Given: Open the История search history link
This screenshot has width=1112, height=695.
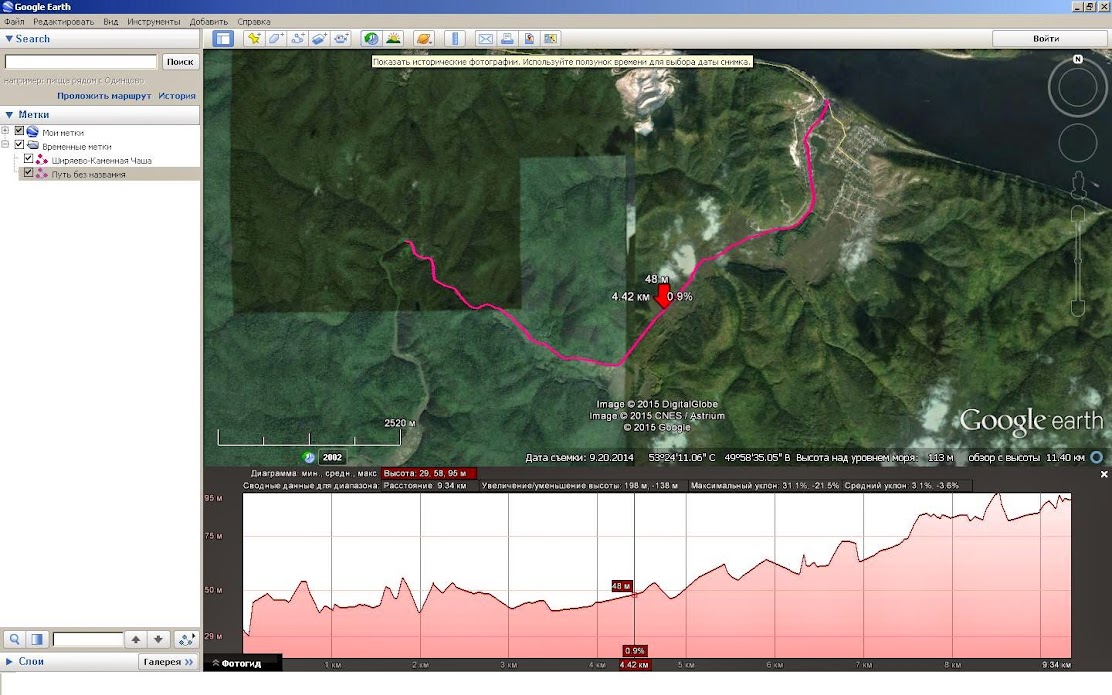Looking at the screenshot, I should point(177,96).
